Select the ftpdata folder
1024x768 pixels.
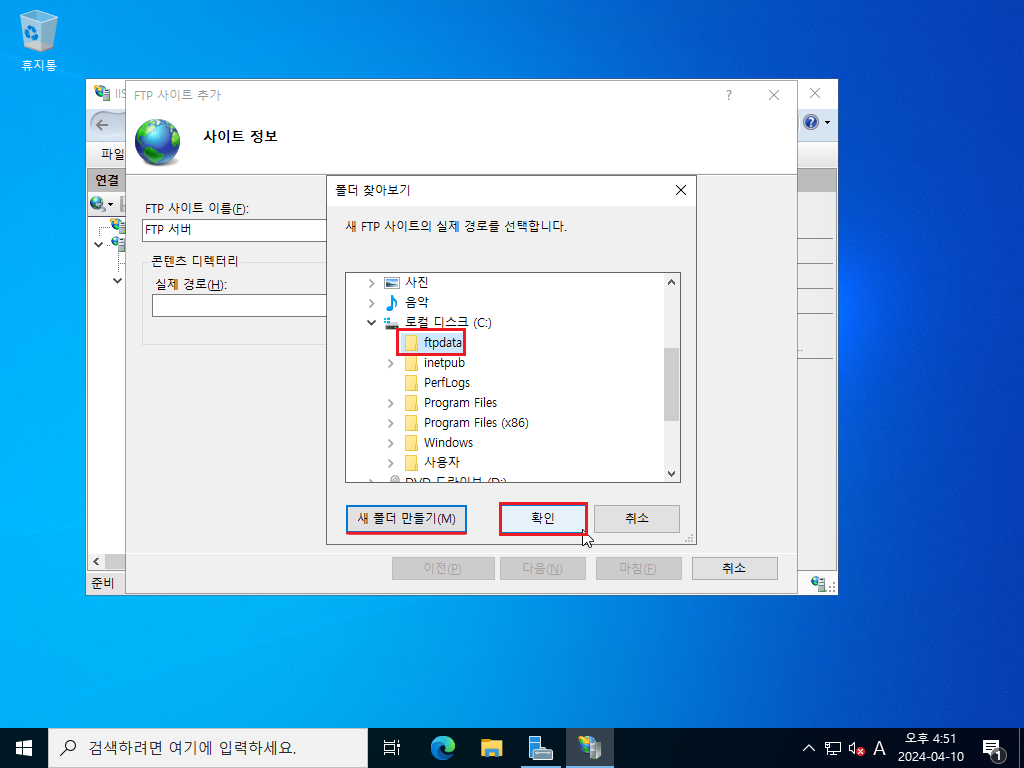click(434, 342)
